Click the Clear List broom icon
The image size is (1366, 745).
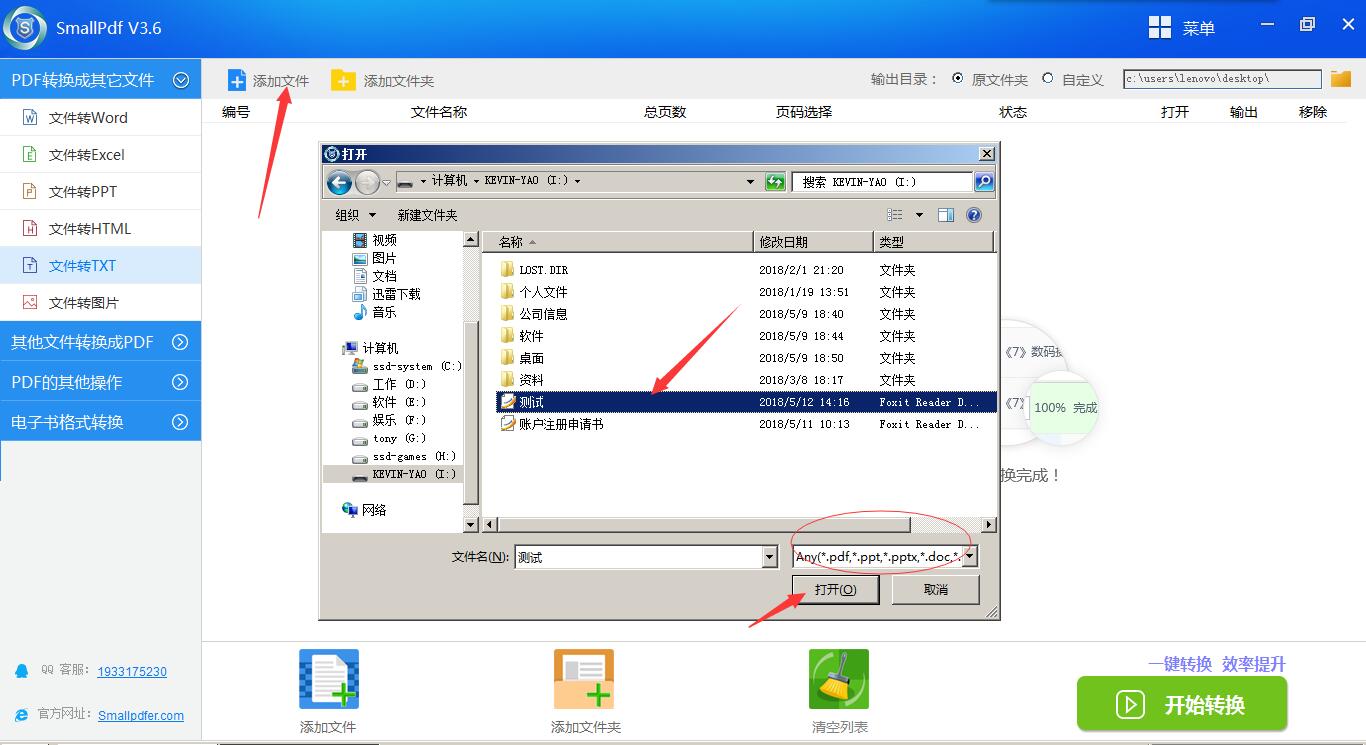(839, 680)
